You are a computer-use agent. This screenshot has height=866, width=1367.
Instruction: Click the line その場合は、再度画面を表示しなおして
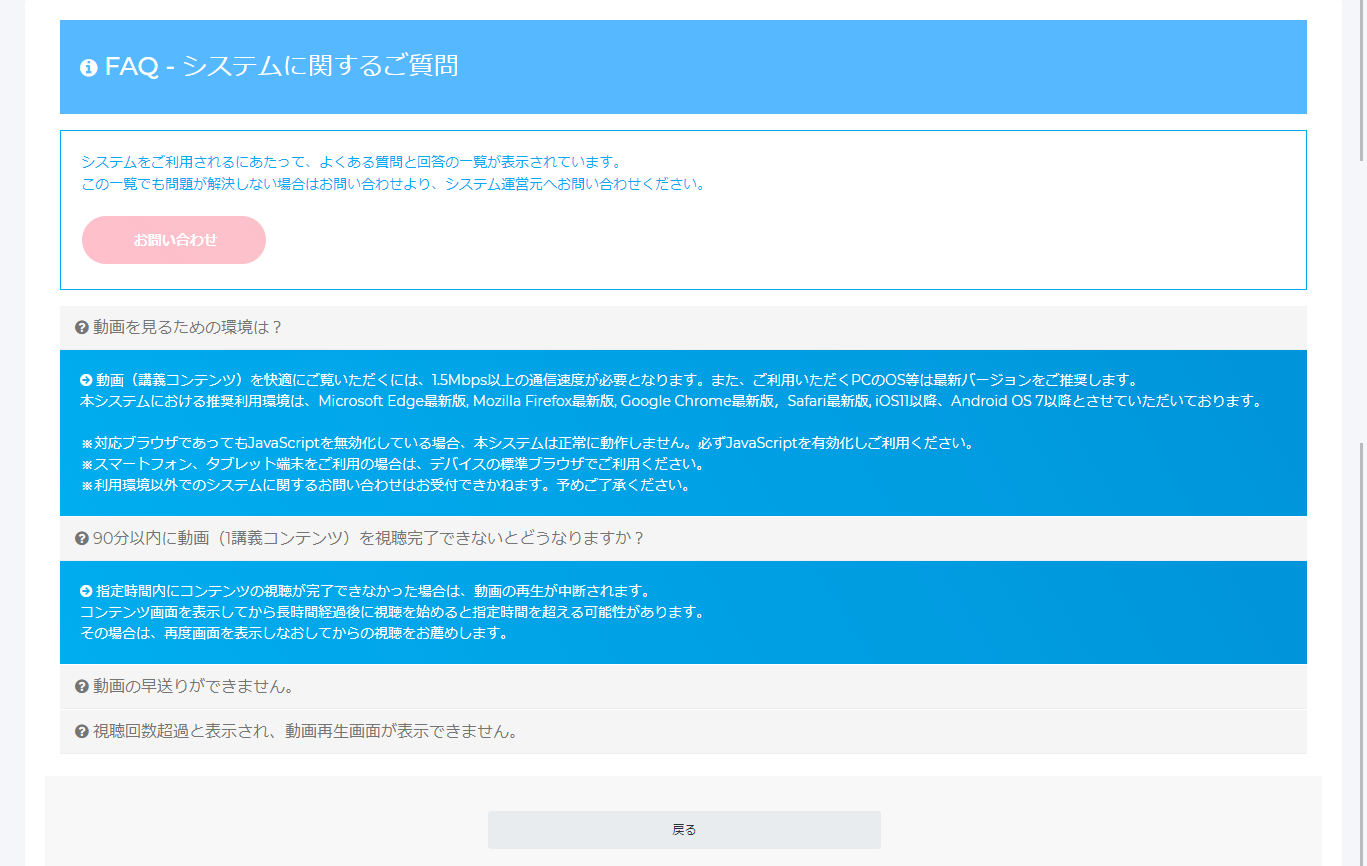(294, 634)
